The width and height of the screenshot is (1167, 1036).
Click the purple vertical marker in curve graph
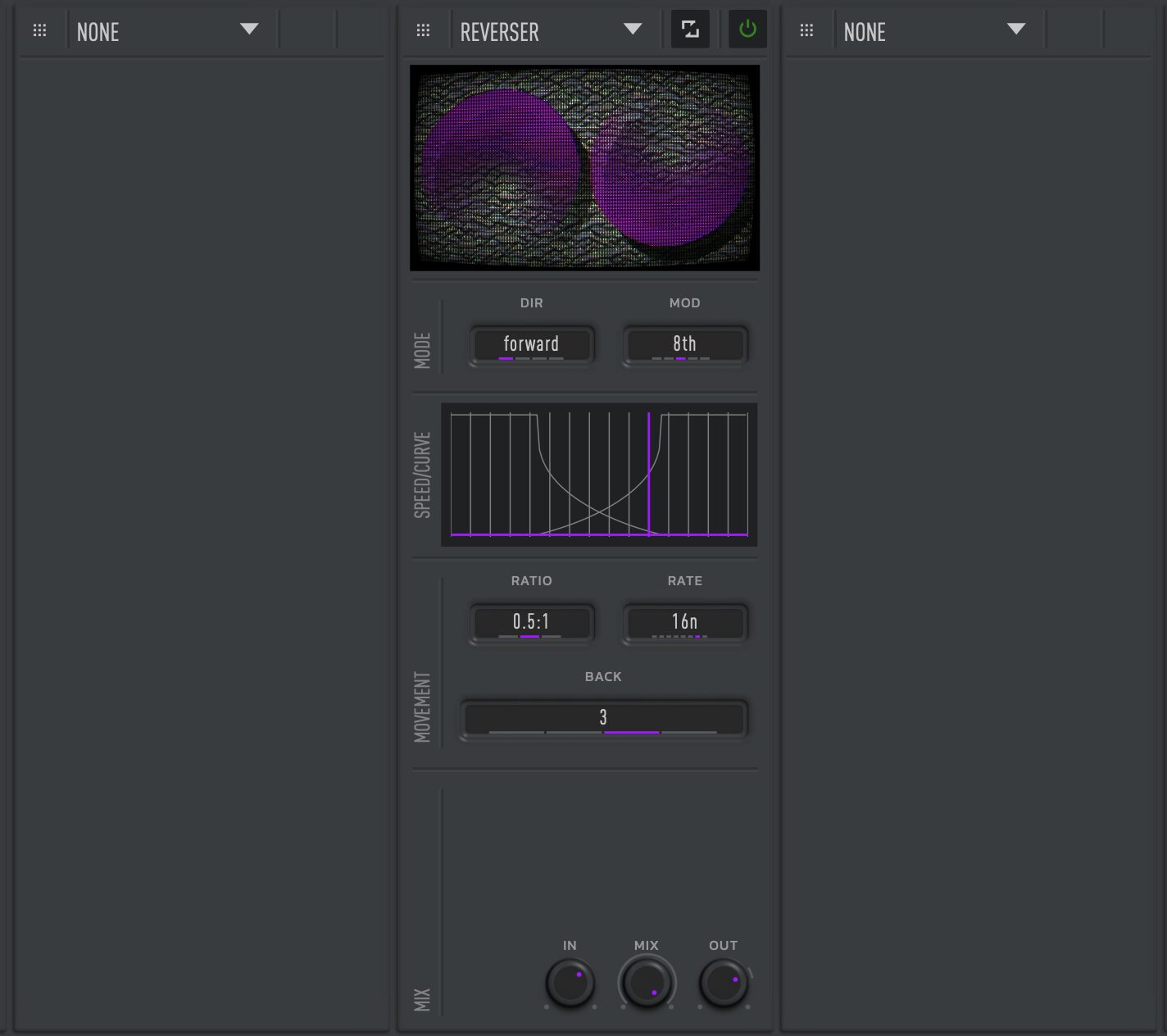click(649, 474)
